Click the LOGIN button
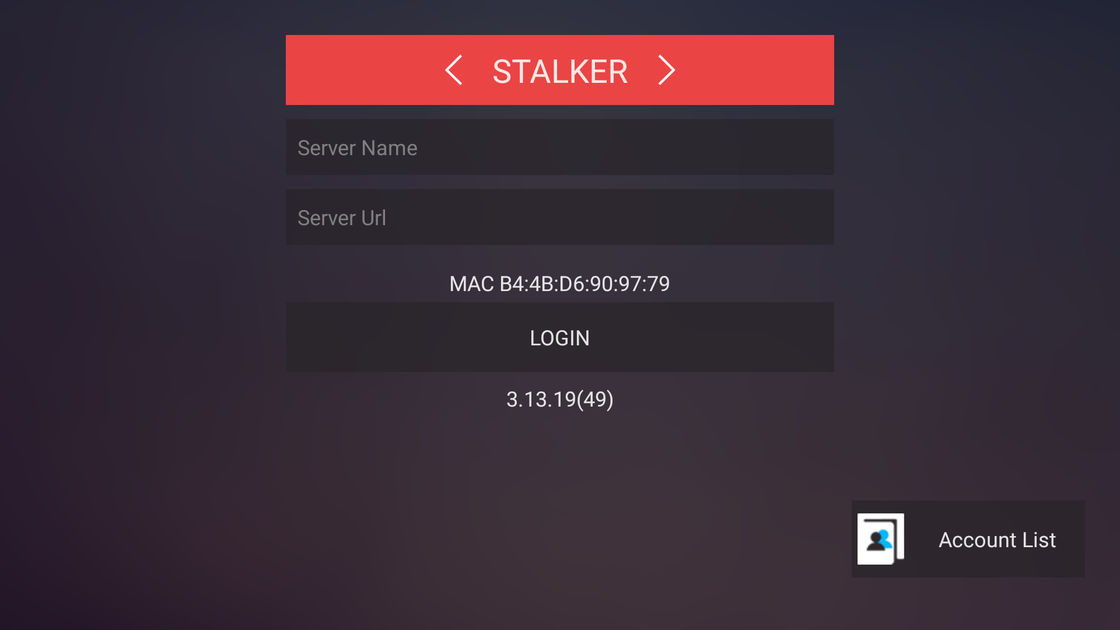Screen dimensions: 1120x630 coord(560,337)
